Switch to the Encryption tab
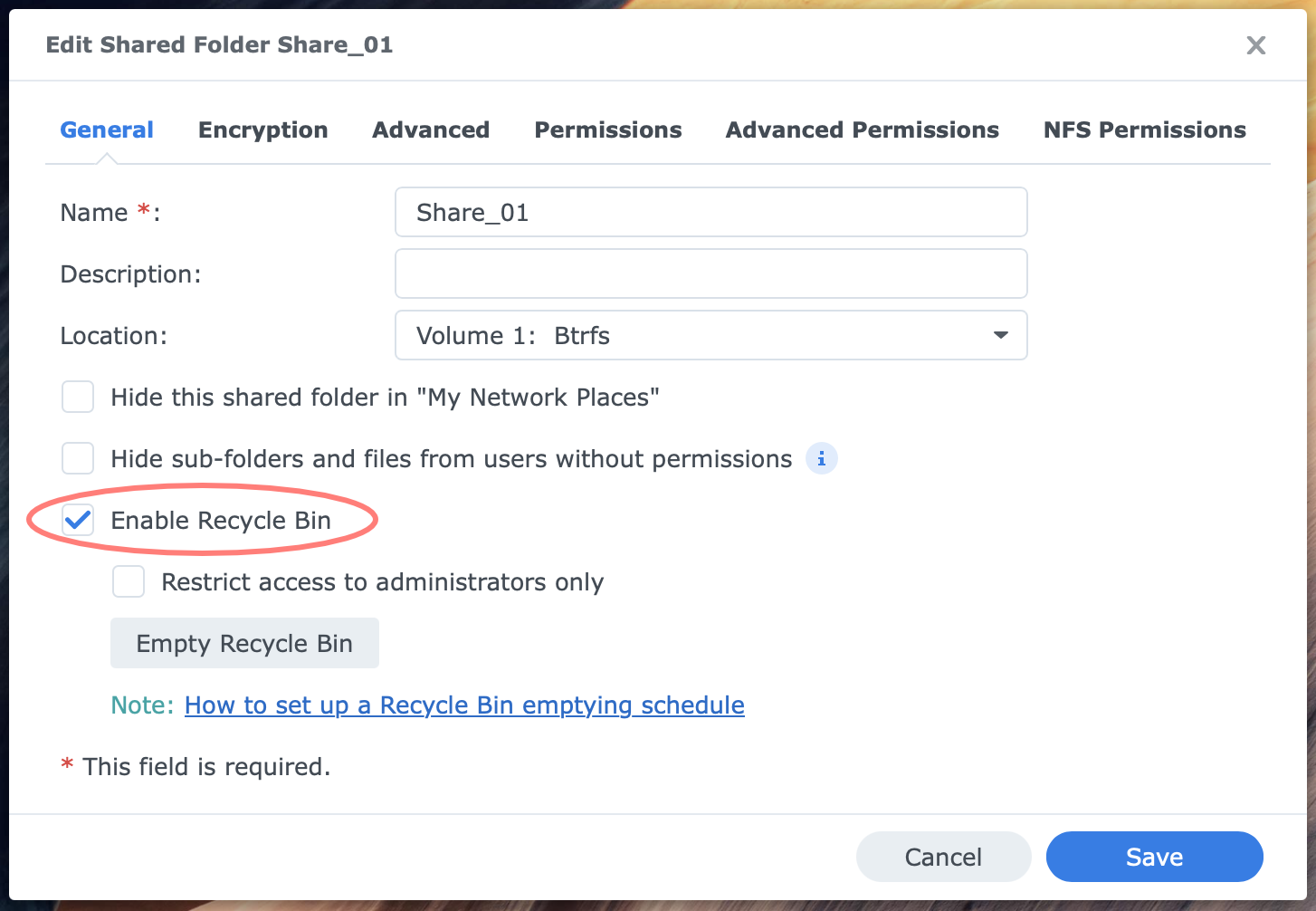Viewport: 1316px width, 911px height. (x=263, y=129)
